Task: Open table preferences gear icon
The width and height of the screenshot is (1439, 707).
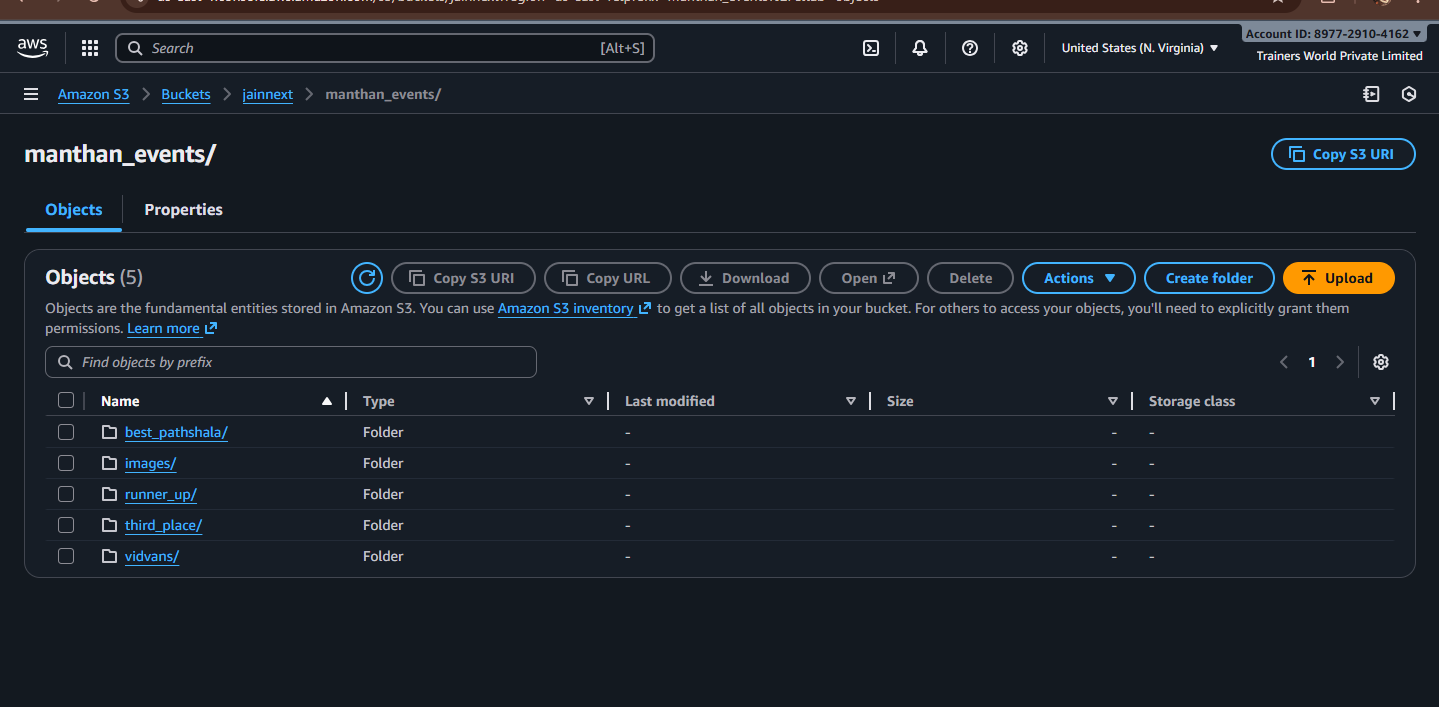Action: click(x=1380, y=362)
